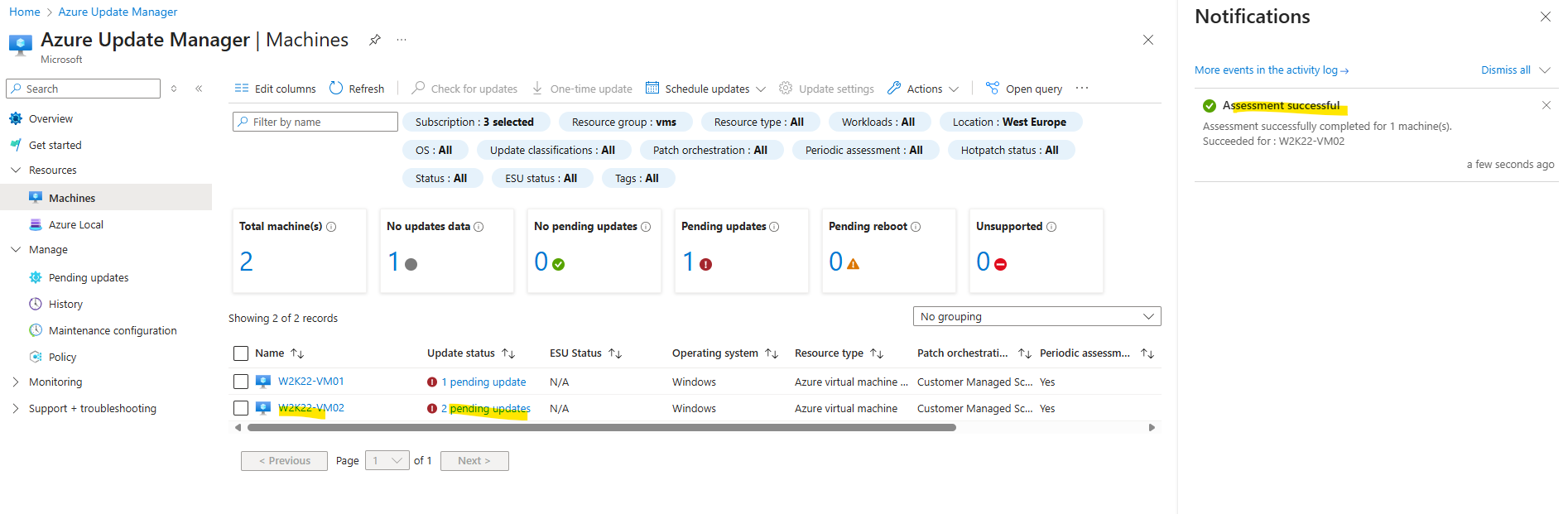Dismiss the Assessment successful notification
1568x514 pixels.
click(1546, 105)
